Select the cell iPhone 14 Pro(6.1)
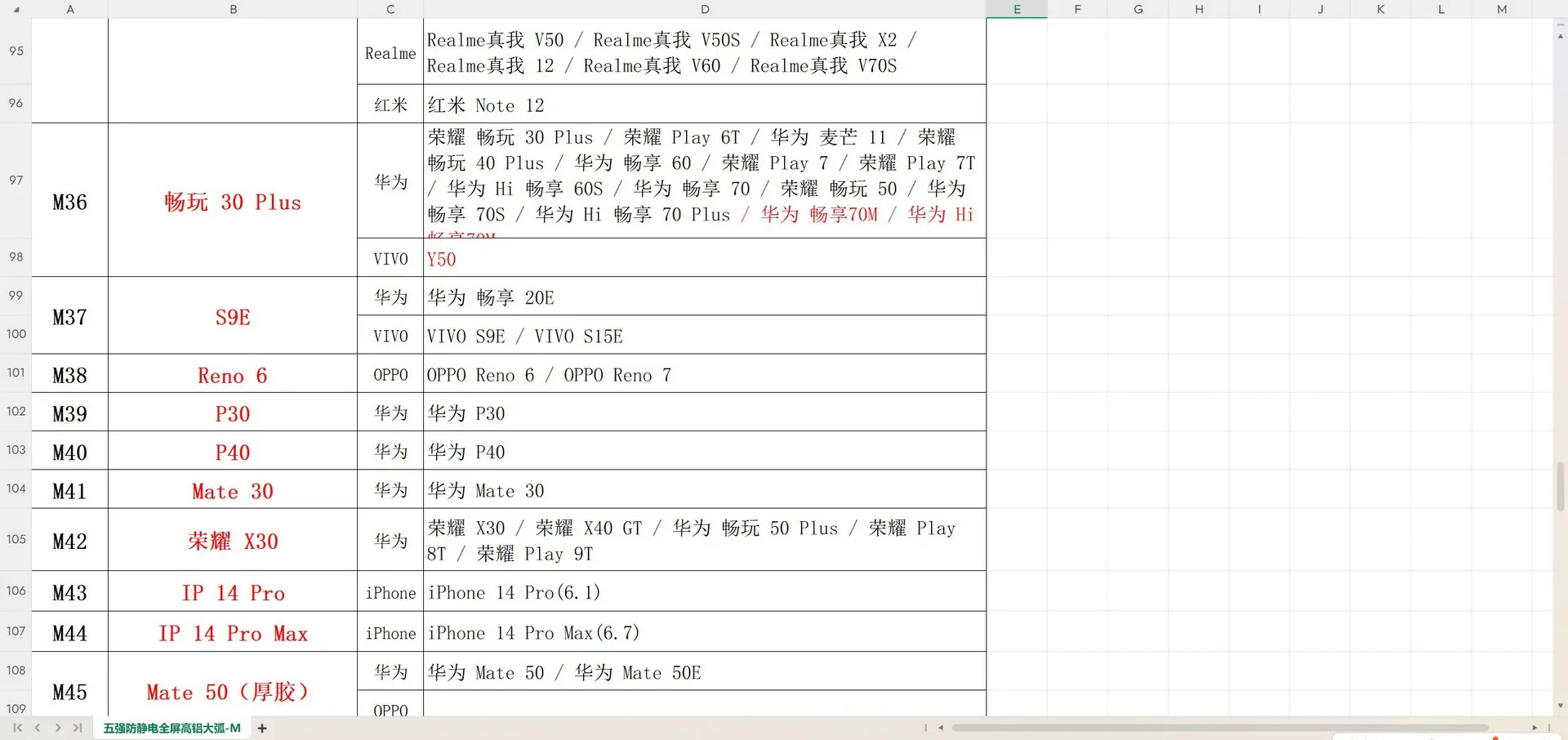Viewport: 1568px width, 740px height. (x=705, y=591)
